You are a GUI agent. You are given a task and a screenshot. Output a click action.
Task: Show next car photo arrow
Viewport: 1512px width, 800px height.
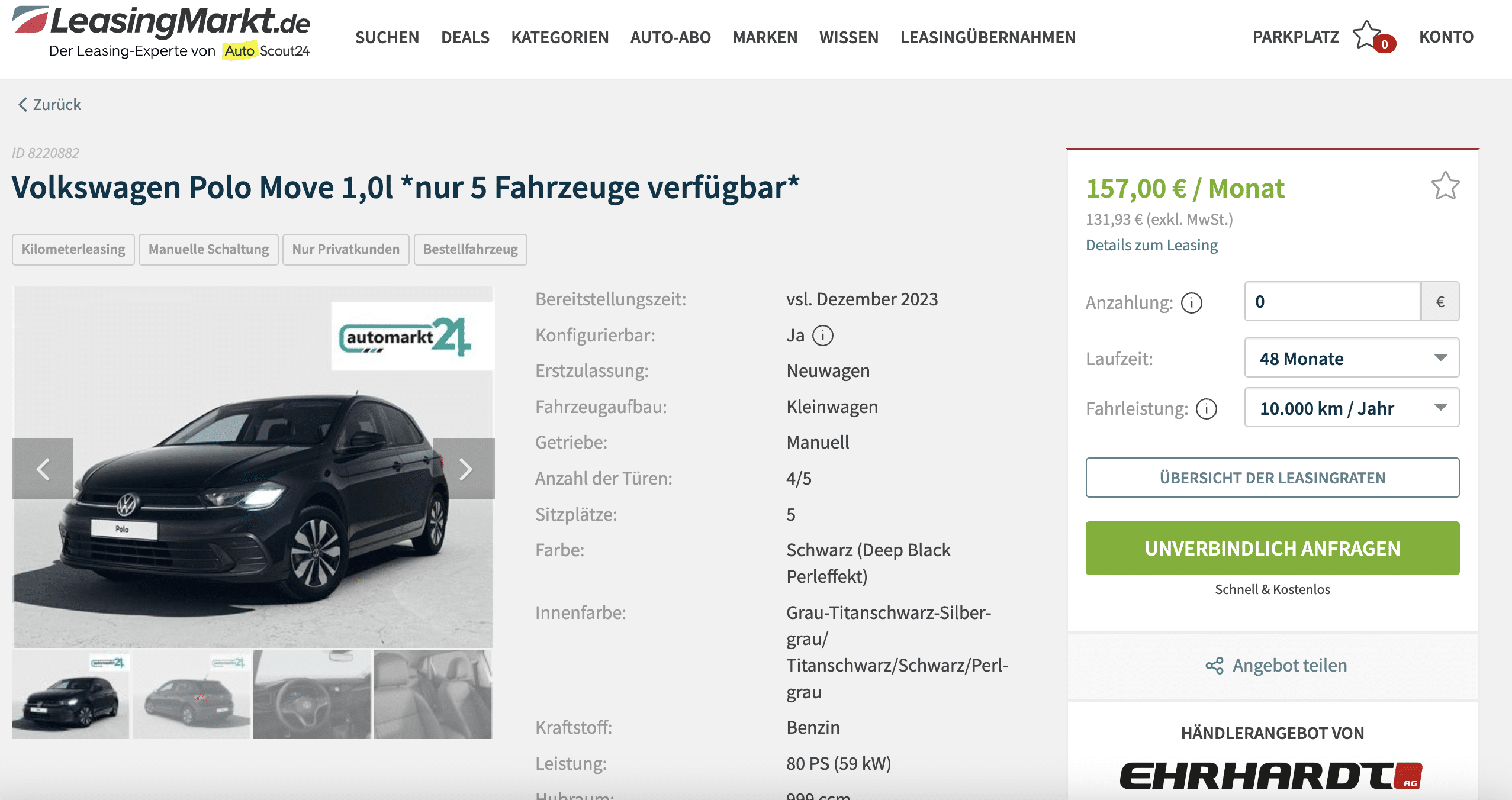click(x=464, y=469)
